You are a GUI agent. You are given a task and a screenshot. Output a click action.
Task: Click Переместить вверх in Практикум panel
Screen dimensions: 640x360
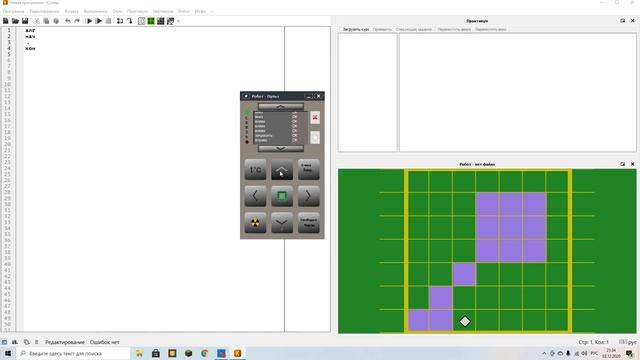[x=454, y=29]
